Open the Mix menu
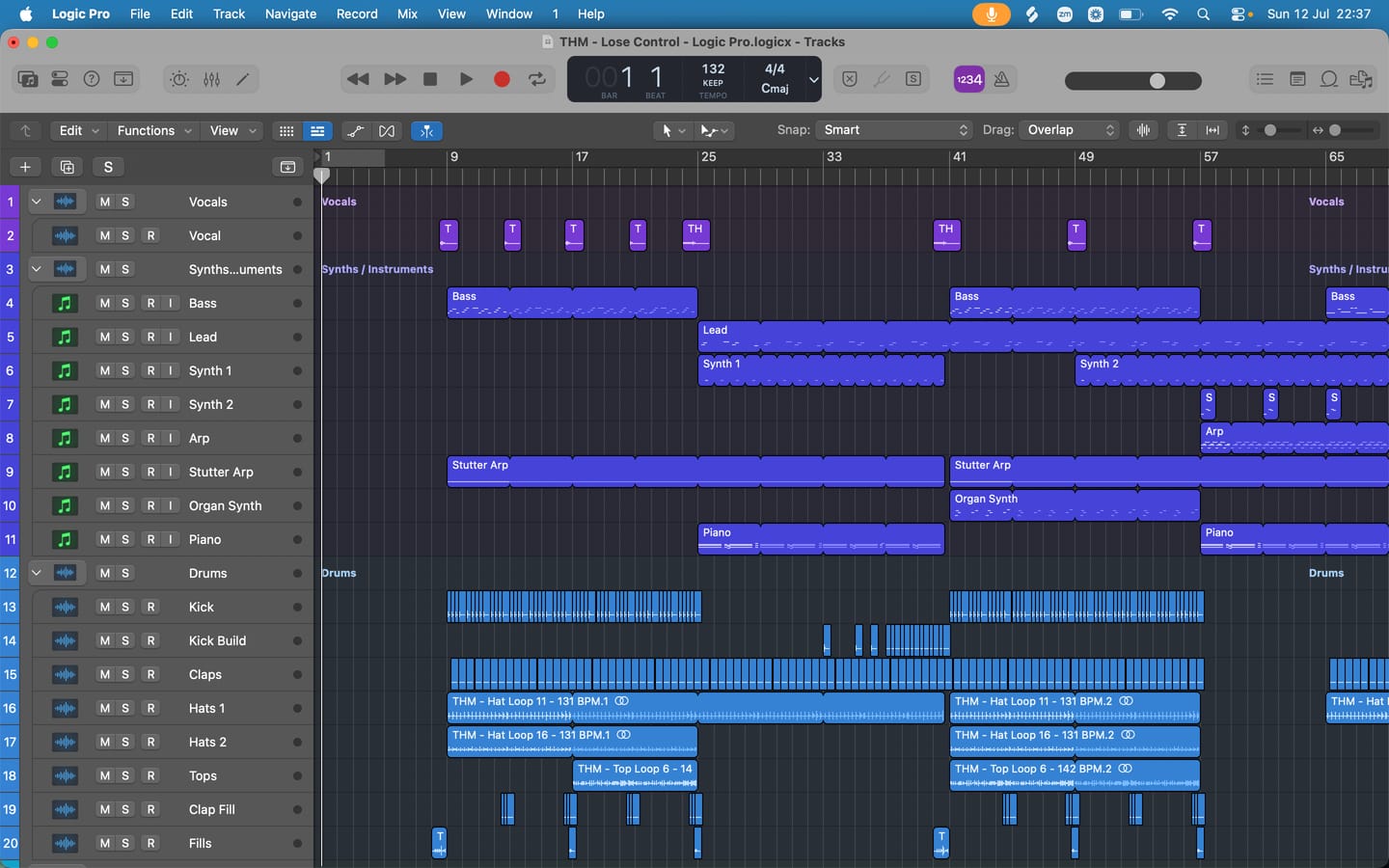This screenshot has width=1389, height=868. click(x=408, y=14)
